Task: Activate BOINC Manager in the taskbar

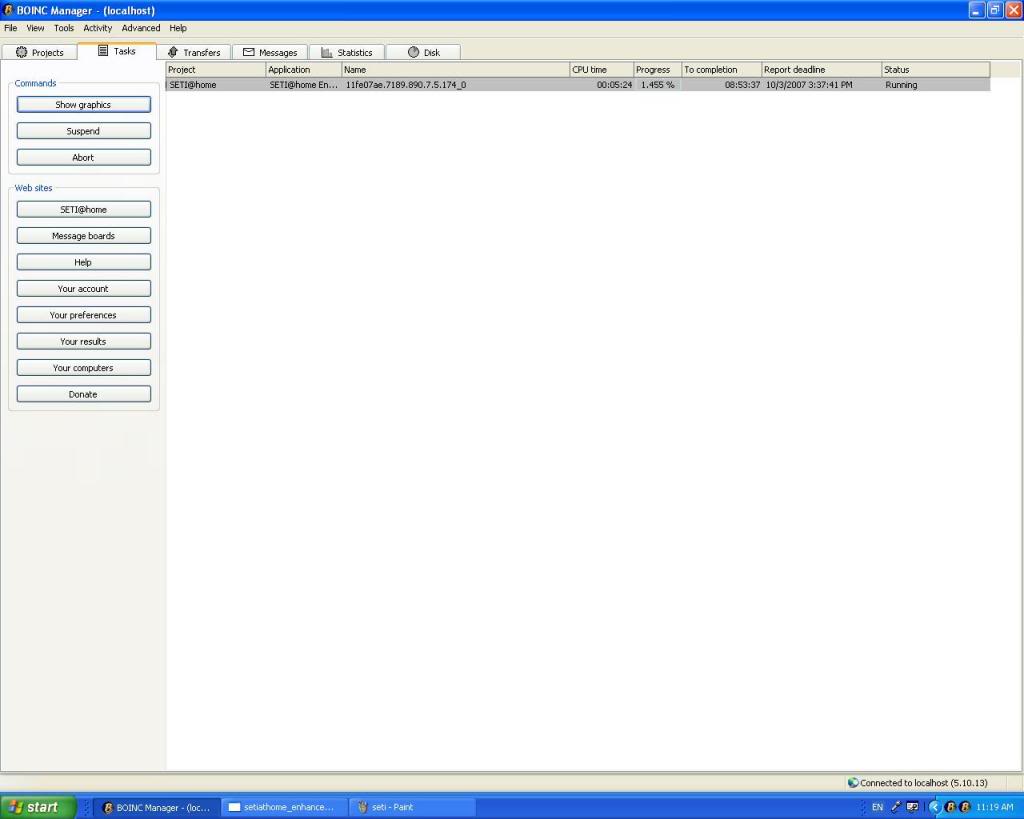Action: pos(157,807)
